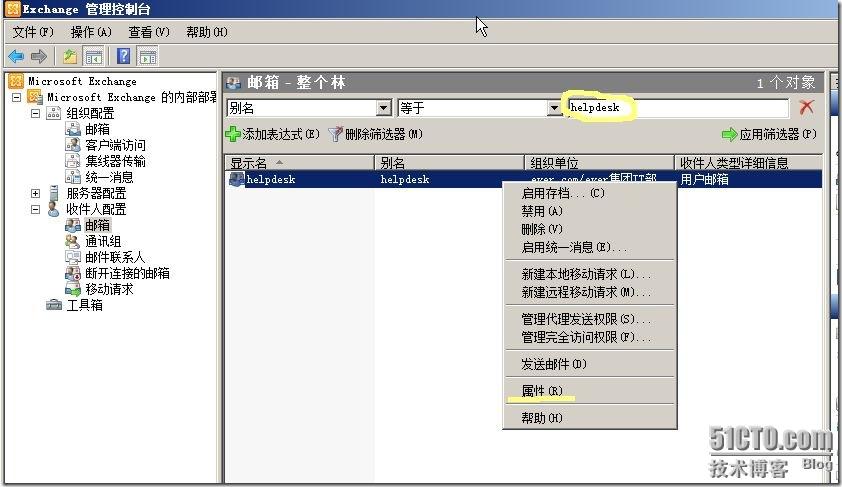Select 客户端访问 under 组织配置

point(114,145)
